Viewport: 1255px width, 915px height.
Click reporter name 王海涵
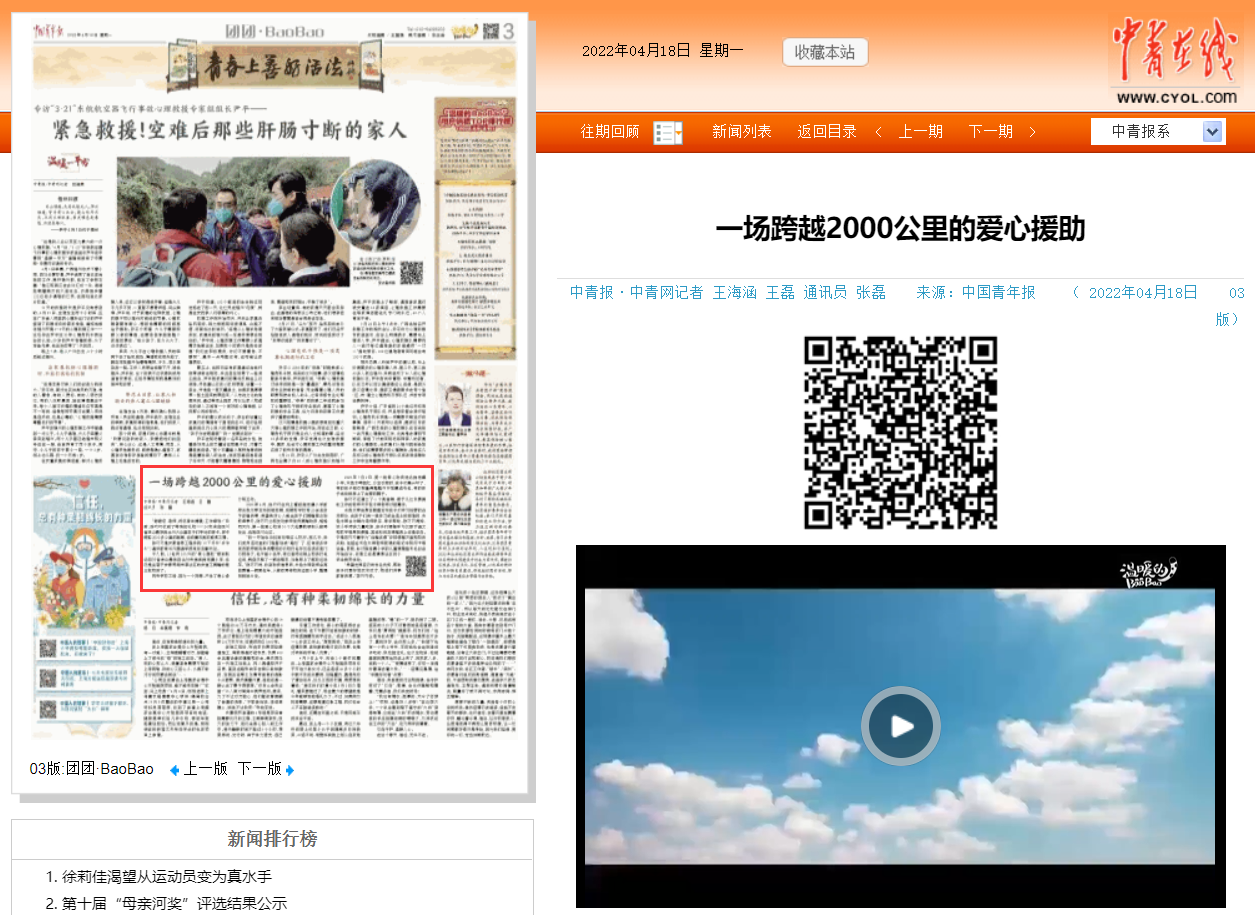point(734,293)
